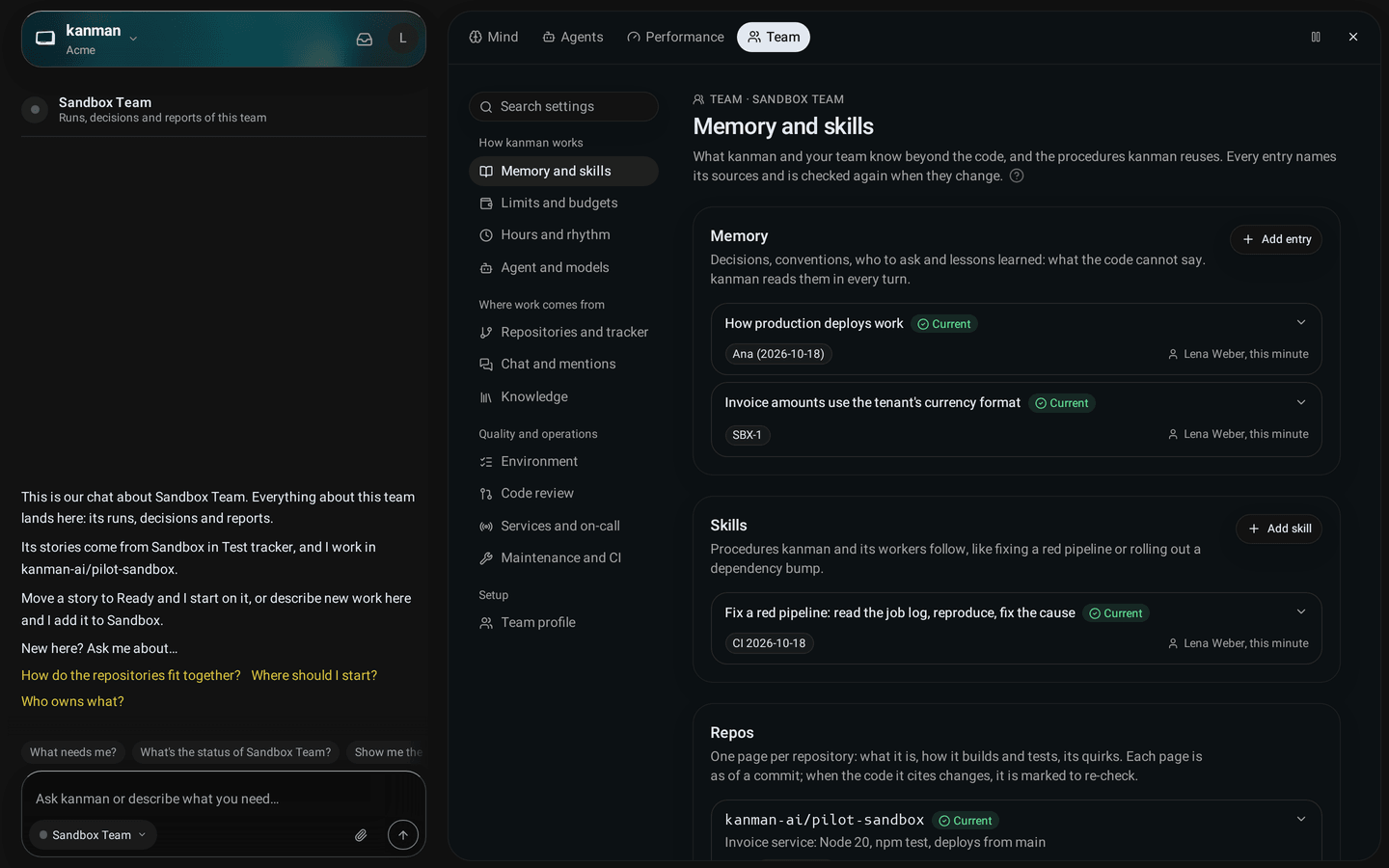Click Lena Weber on the CI 2026-10-18 skill
The width and height of the screenshot is (1389, 868).
tap(1239, 643)
